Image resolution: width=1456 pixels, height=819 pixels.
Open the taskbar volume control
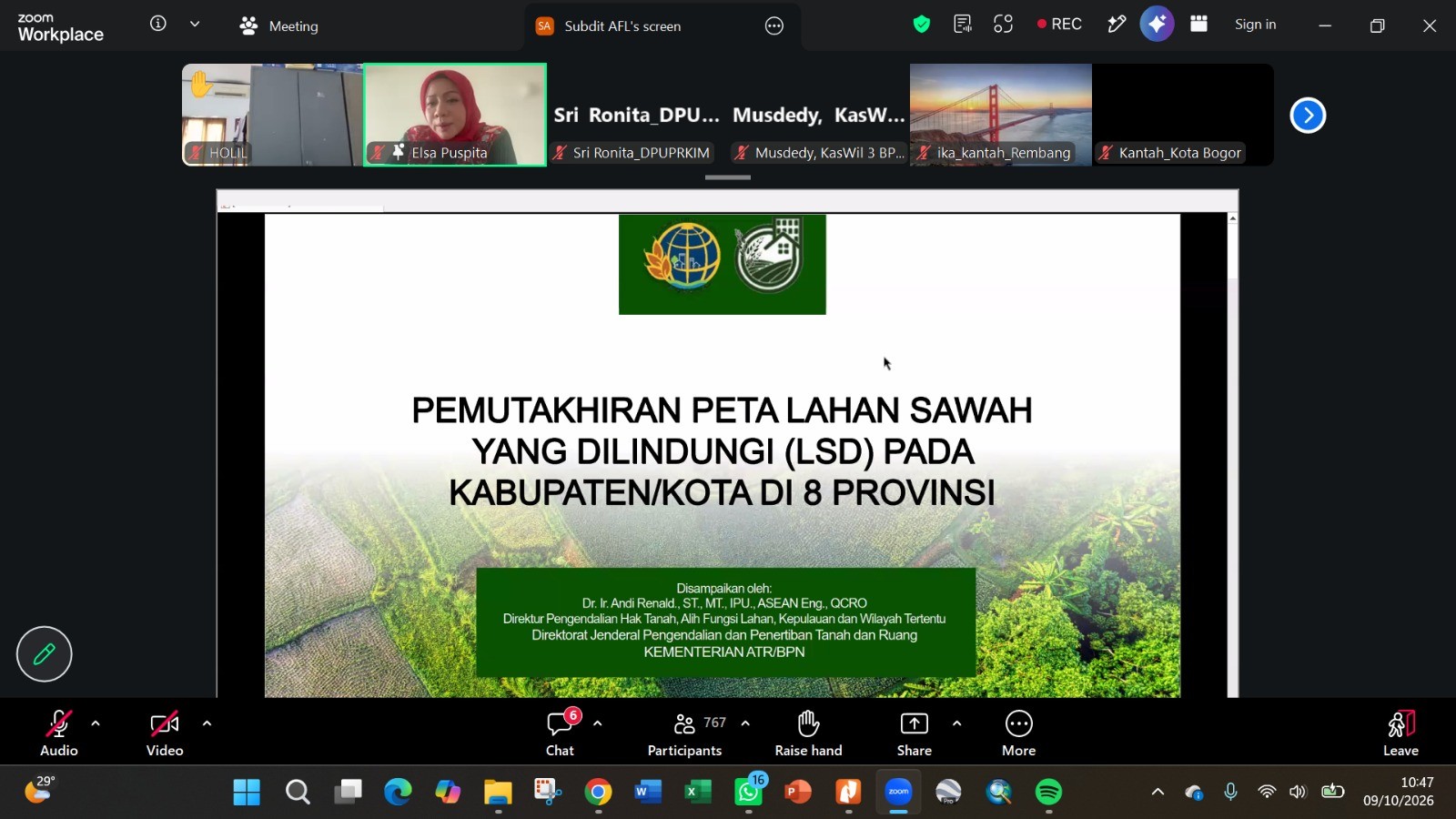[1298, 793]
